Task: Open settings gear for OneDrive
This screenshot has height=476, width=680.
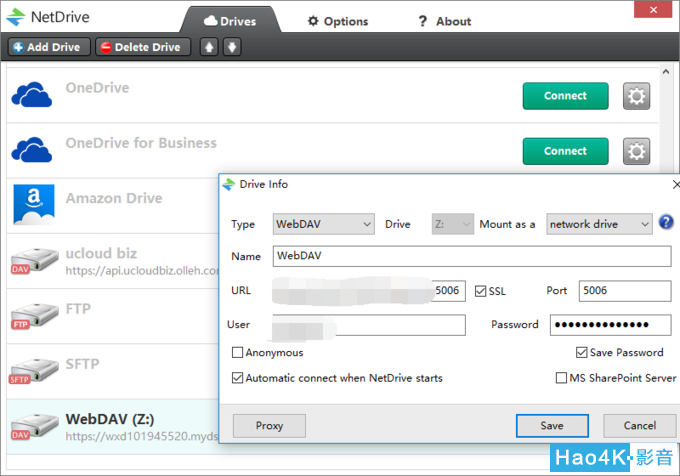Action: tap(636, 96)
